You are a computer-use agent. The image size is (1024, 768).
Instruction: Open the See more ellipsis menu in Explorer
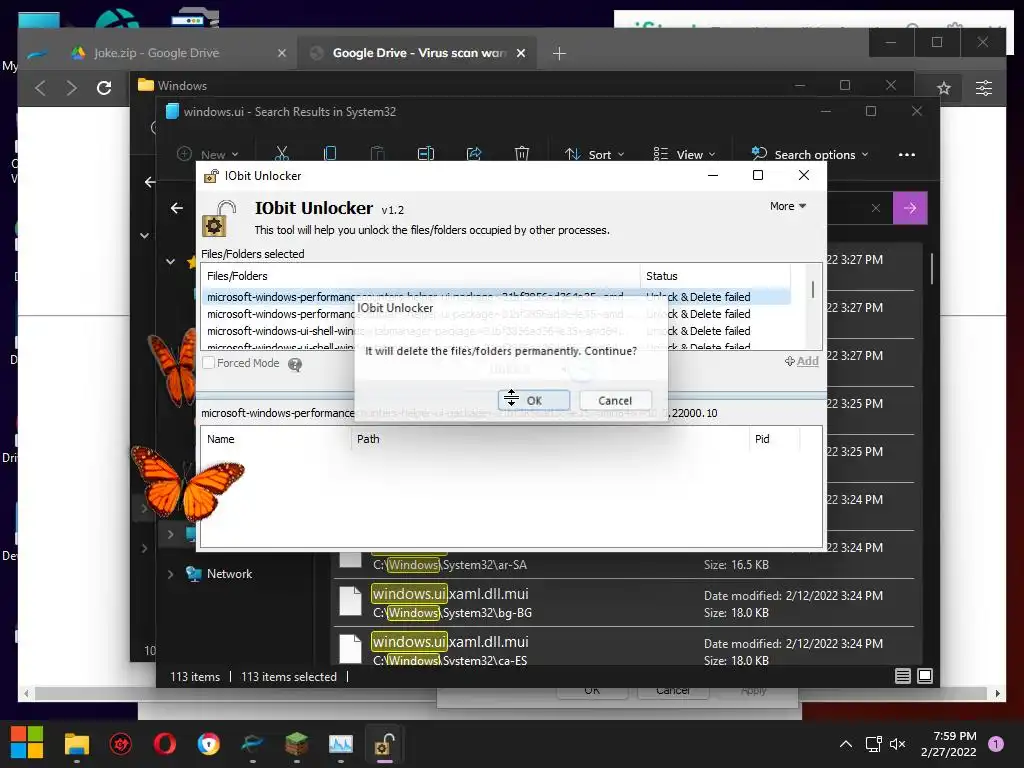tap(906, 155)
